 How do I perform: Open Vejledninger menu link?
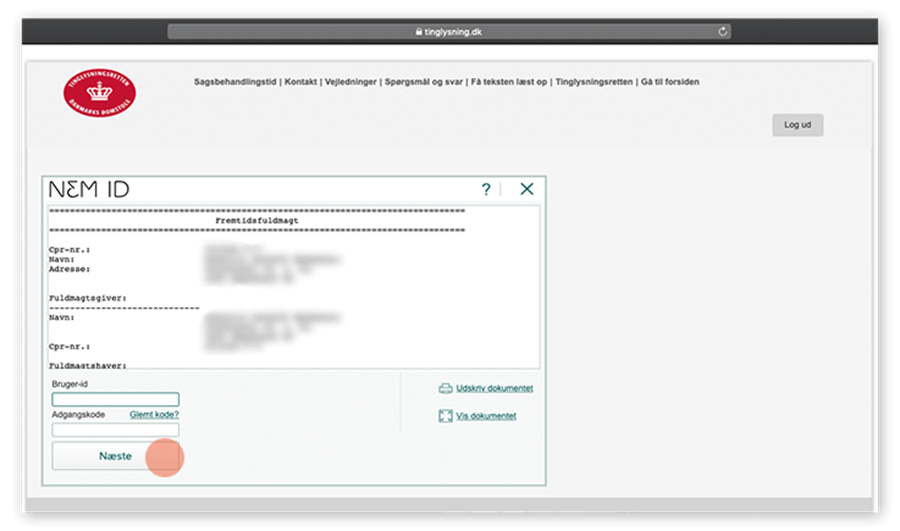351,82
